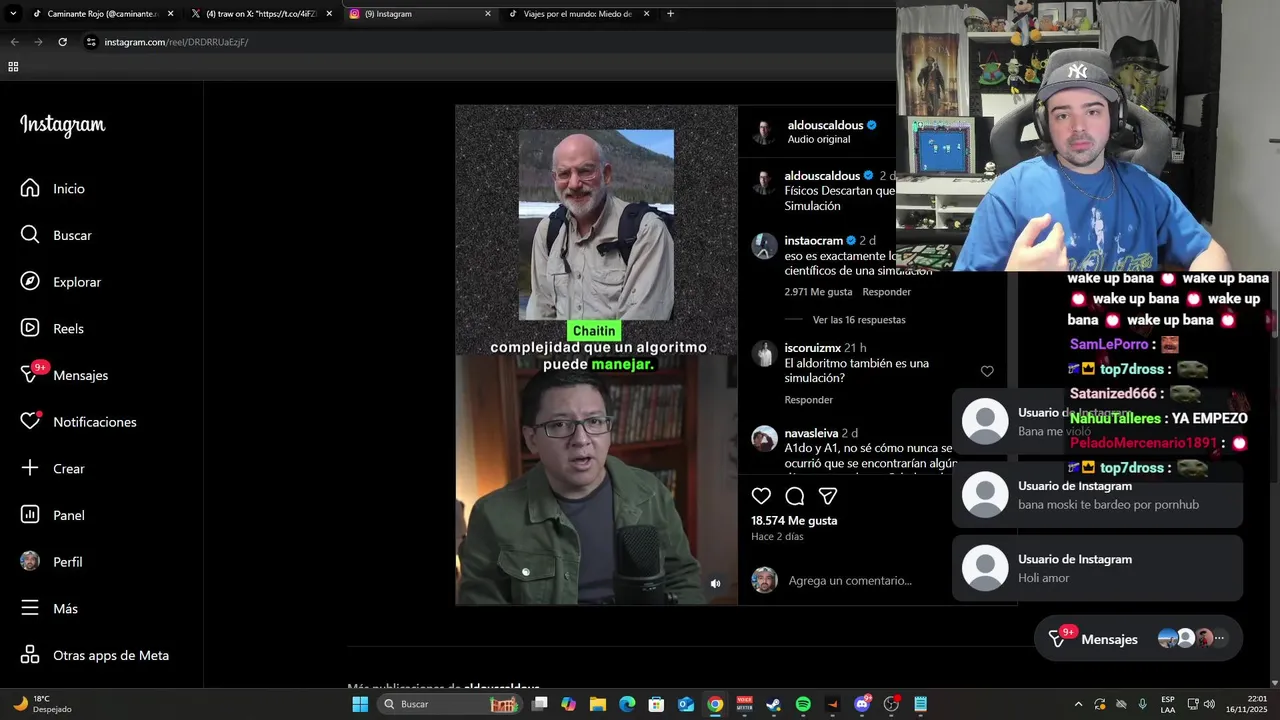This screenshot has height=720, width=1280.
Task: Click in the Agrega un comentario field
Action: tap(850, 580)
